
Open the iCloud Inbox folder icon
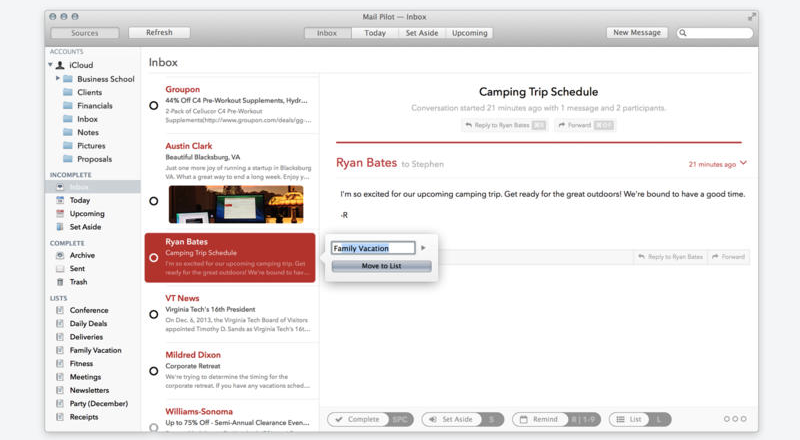[67, 118]
